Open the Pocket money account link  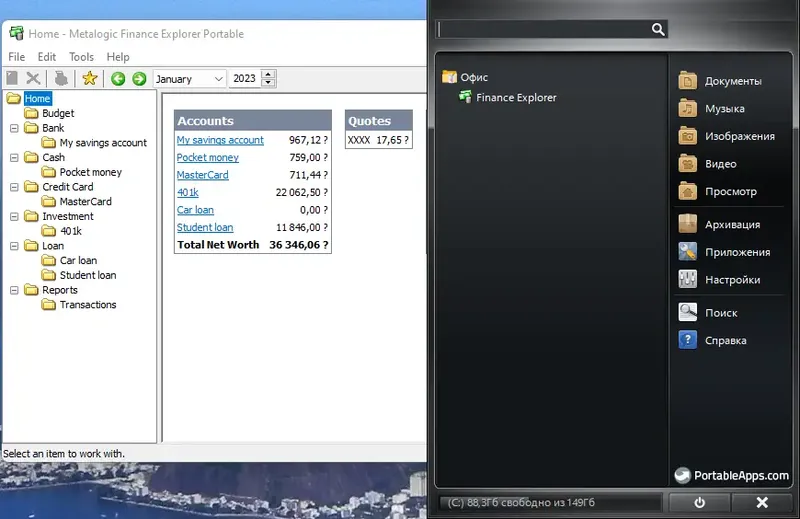207,158
